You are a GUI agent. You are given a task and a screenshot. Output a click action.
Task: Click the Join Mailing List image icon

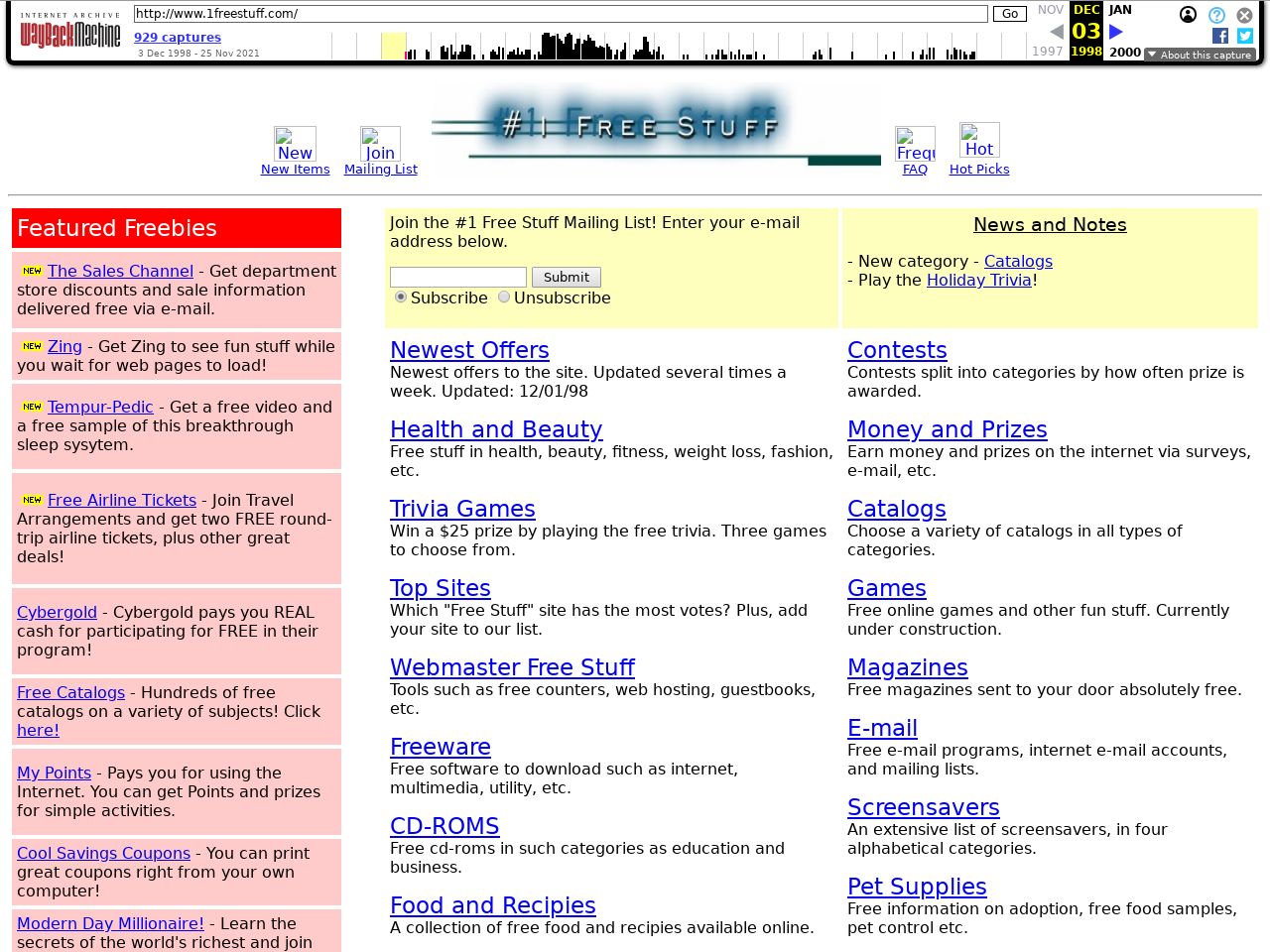coord(380,144)
